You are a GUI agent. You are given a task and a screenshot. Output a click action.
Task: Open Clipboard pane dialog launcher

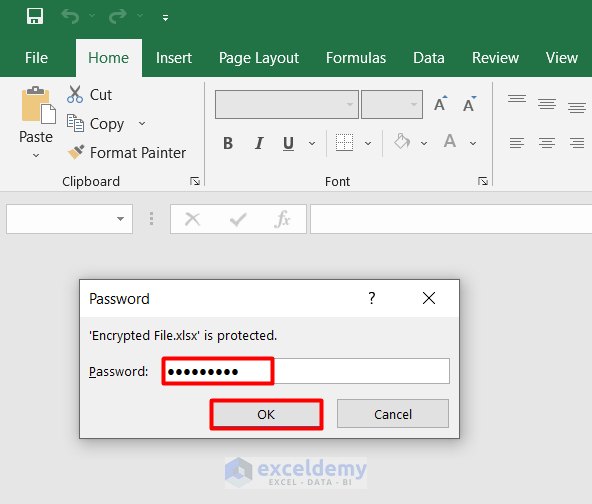pyautogui.click(x=195, y=181)
